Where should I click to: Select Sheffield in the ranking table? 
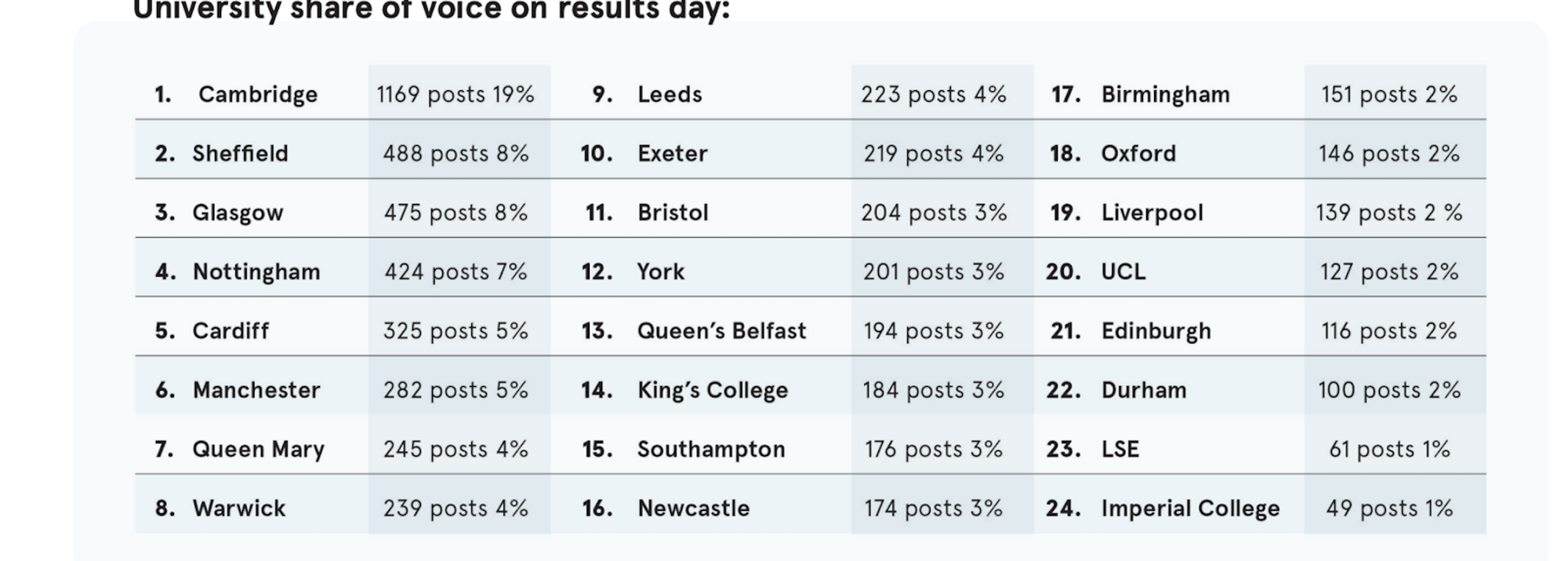pyautogui.click(x=240, y=153)
